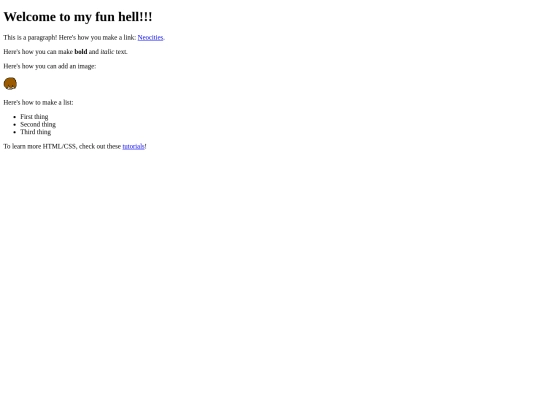Image resolution: width=540 pixels, height=405 pixels.
Task: Follow the tutorials link
Action: (x=133, y=146)
